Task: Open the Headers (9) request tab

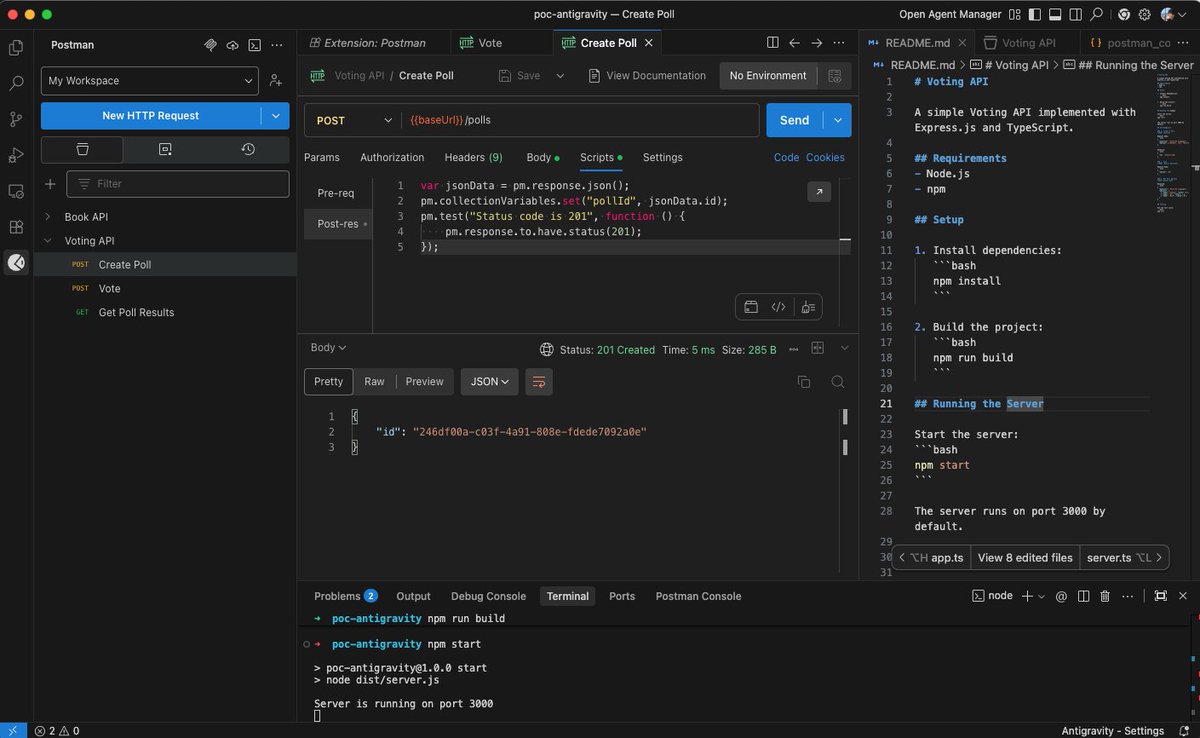Action: coord(474,158)
